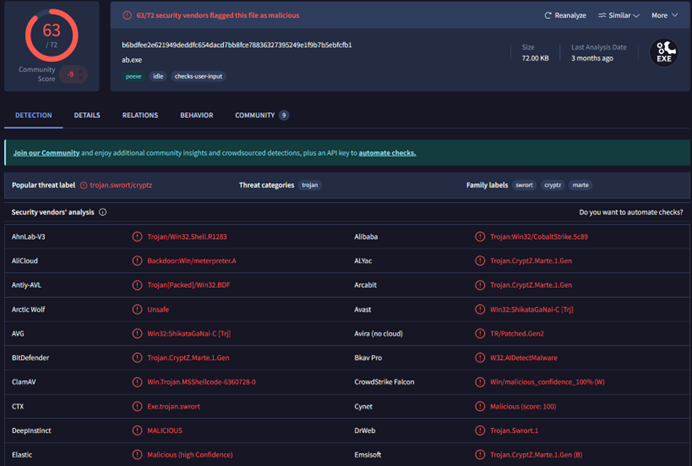Click the TR/Patched.Gen2 detection result
Image resolution: width=692 pixels, height=466 pixels.
[x=517, y=334]
